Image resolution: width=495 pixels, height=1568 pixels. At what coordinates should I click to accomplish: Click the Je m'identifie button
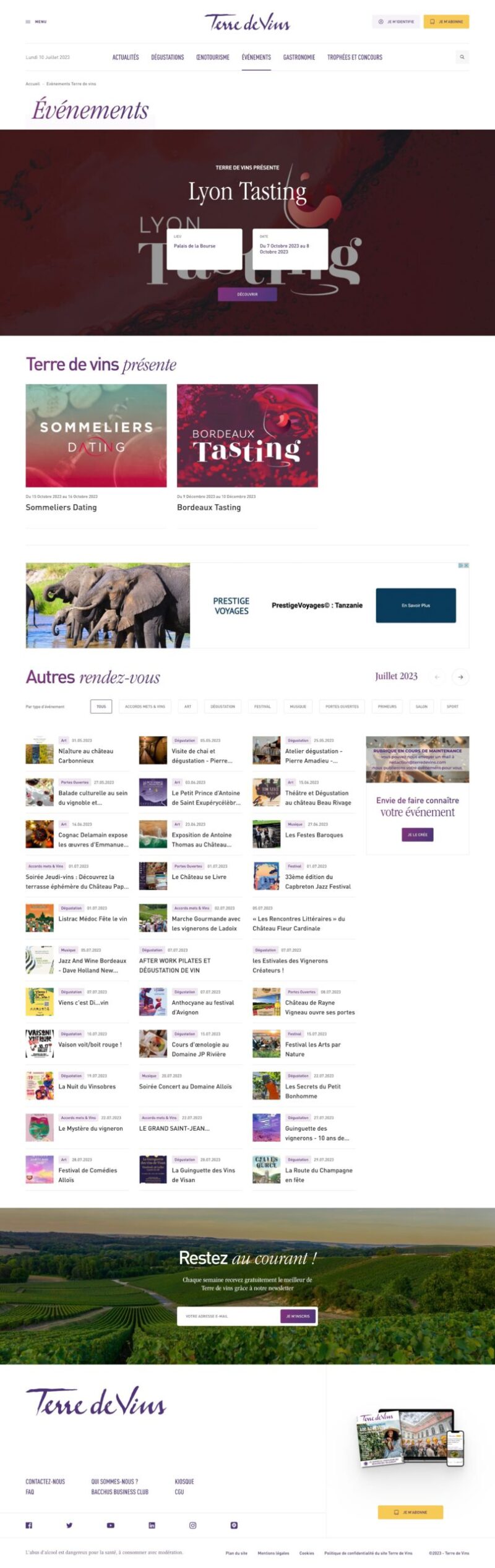(396, 22)
